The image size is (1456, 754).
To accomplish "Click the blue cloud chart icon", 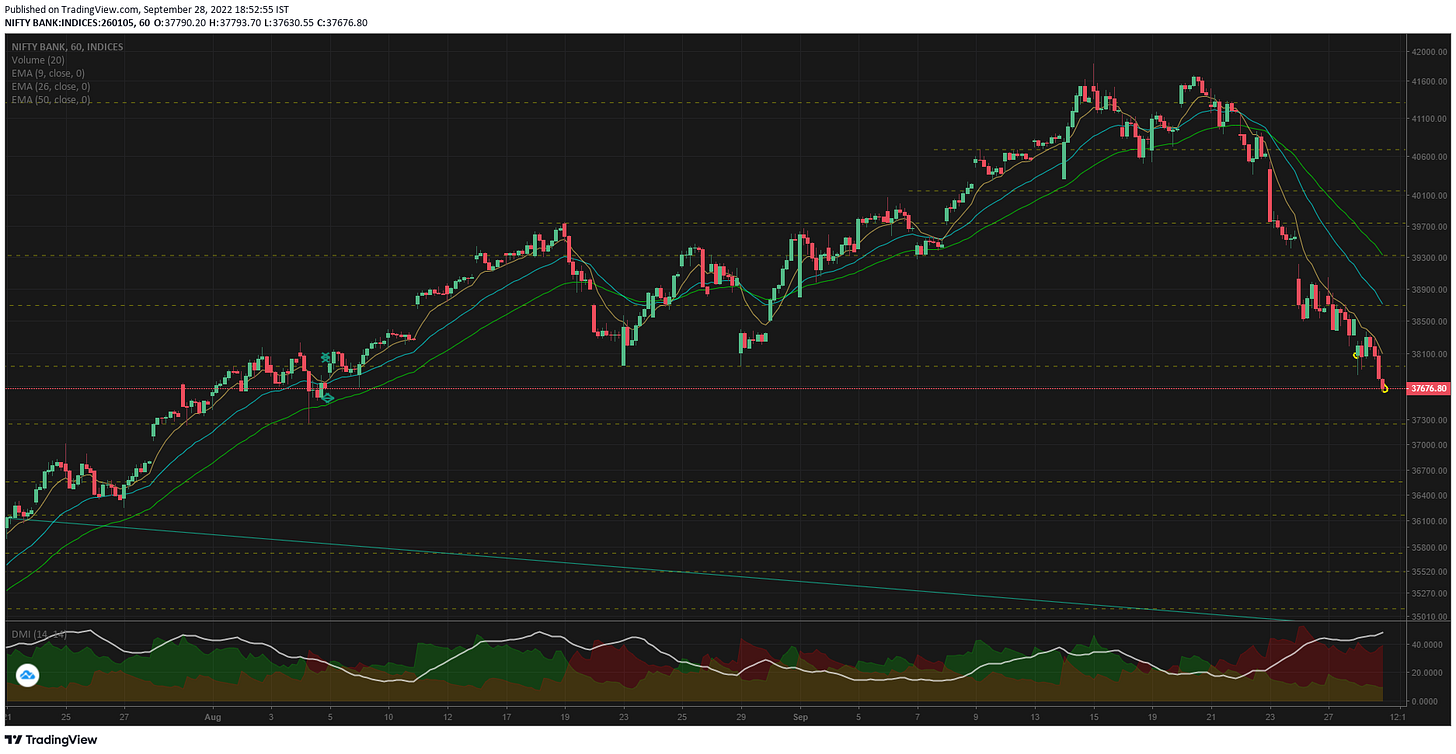I will pyautogui.click(x=27, y=676).
